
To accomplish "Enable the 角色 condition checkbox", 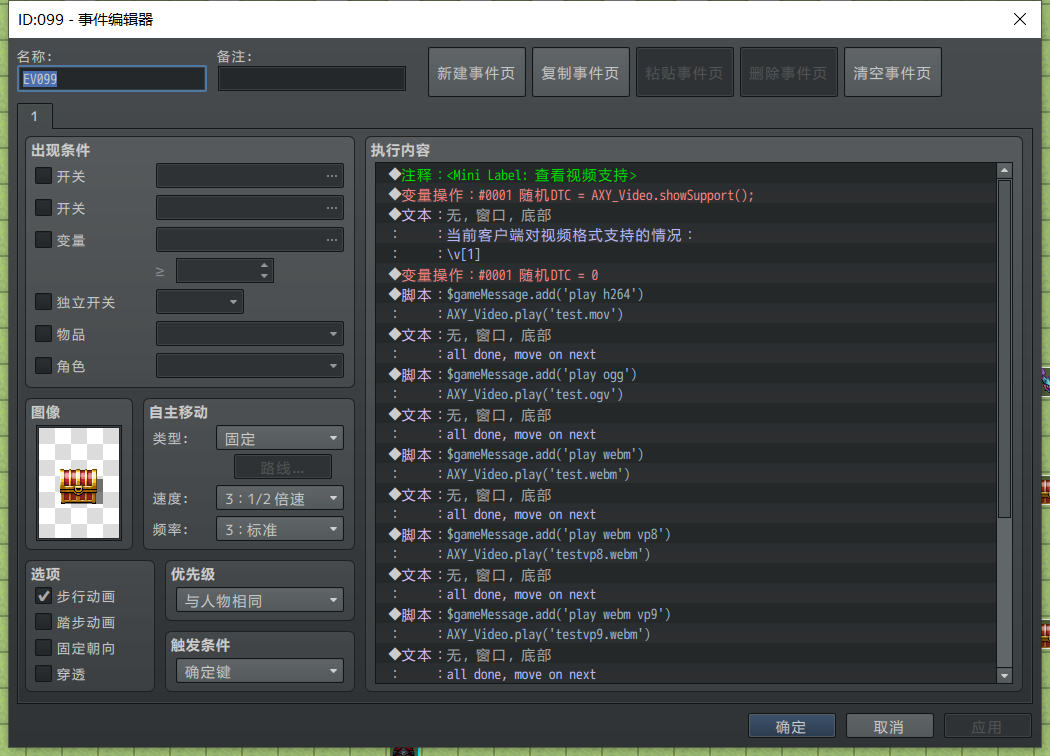I will (x=44, y=366).
